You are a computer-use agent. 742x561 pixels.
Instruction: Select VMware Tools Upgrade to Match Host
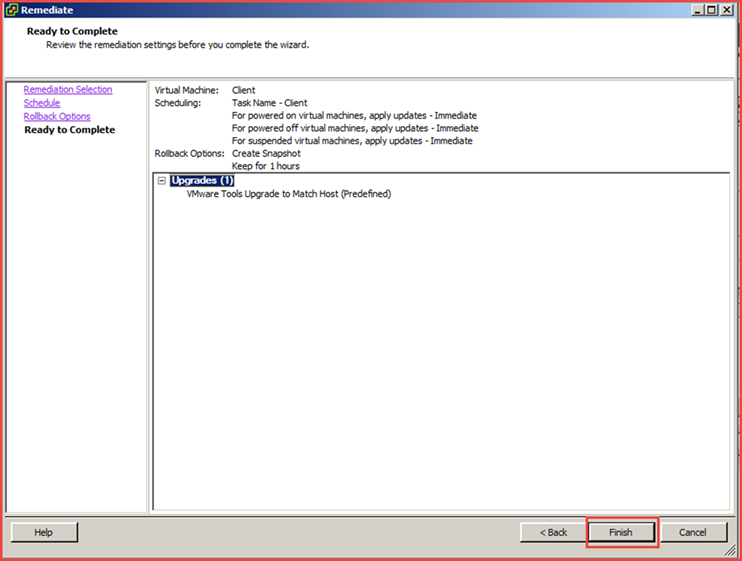click(289, 194)
